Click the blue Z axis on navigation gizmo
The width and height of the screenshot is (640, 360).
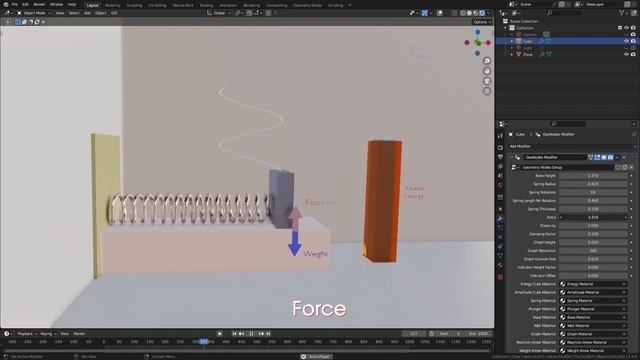click(478, 32)
